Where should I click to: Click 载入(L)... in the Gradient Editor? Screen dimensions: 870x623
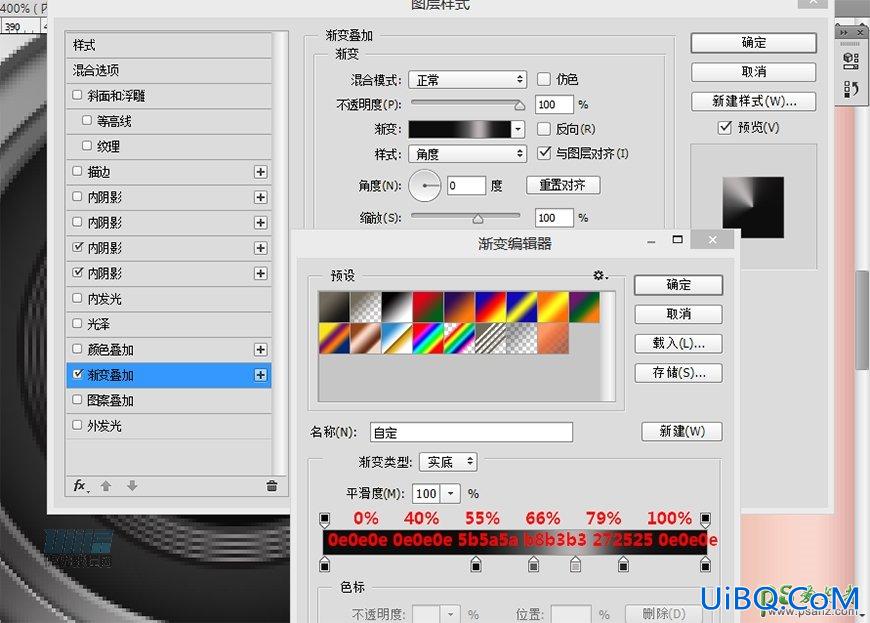tap(678, 343)
